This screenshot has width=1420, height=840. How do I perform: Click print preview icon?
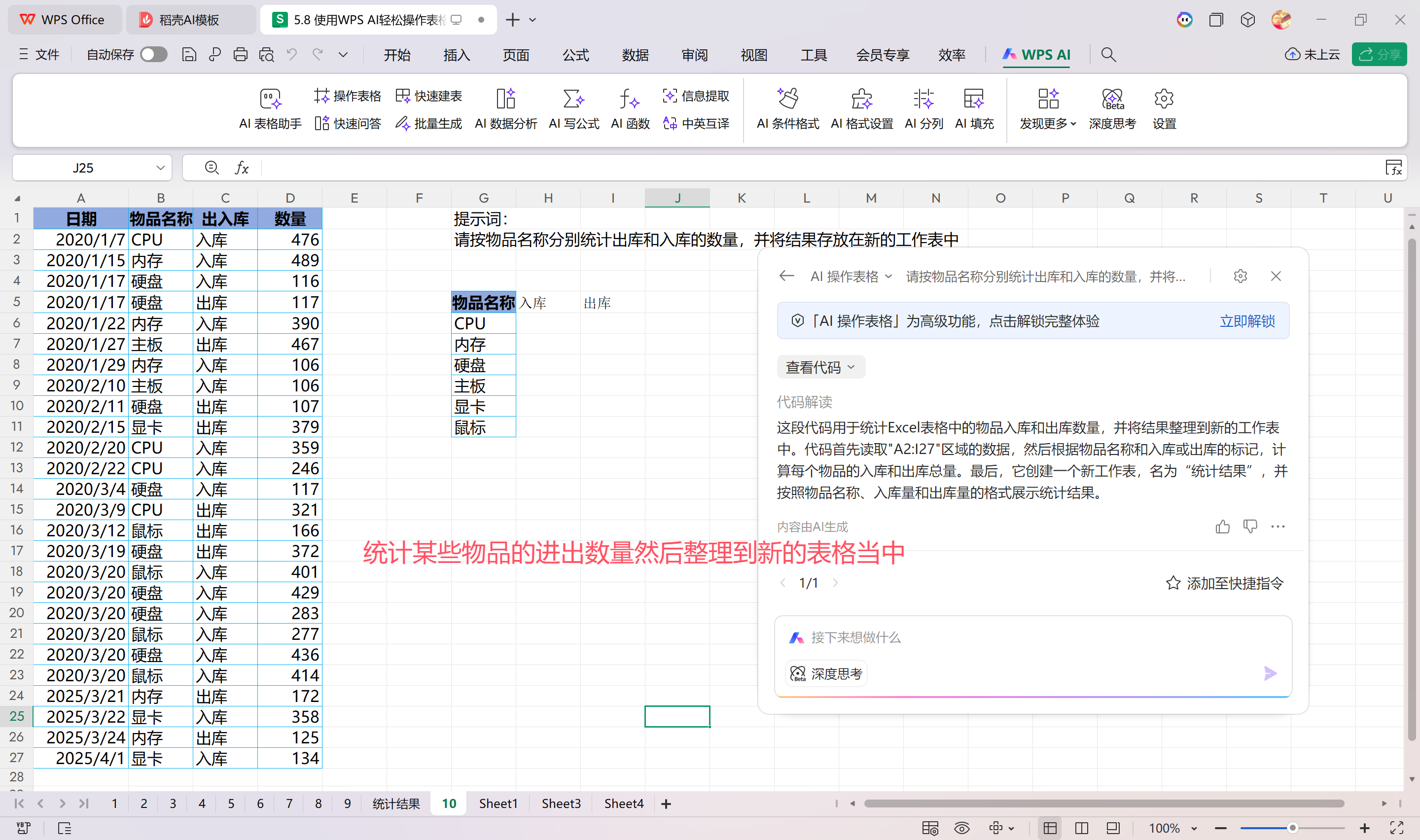[x=267, y=54]
